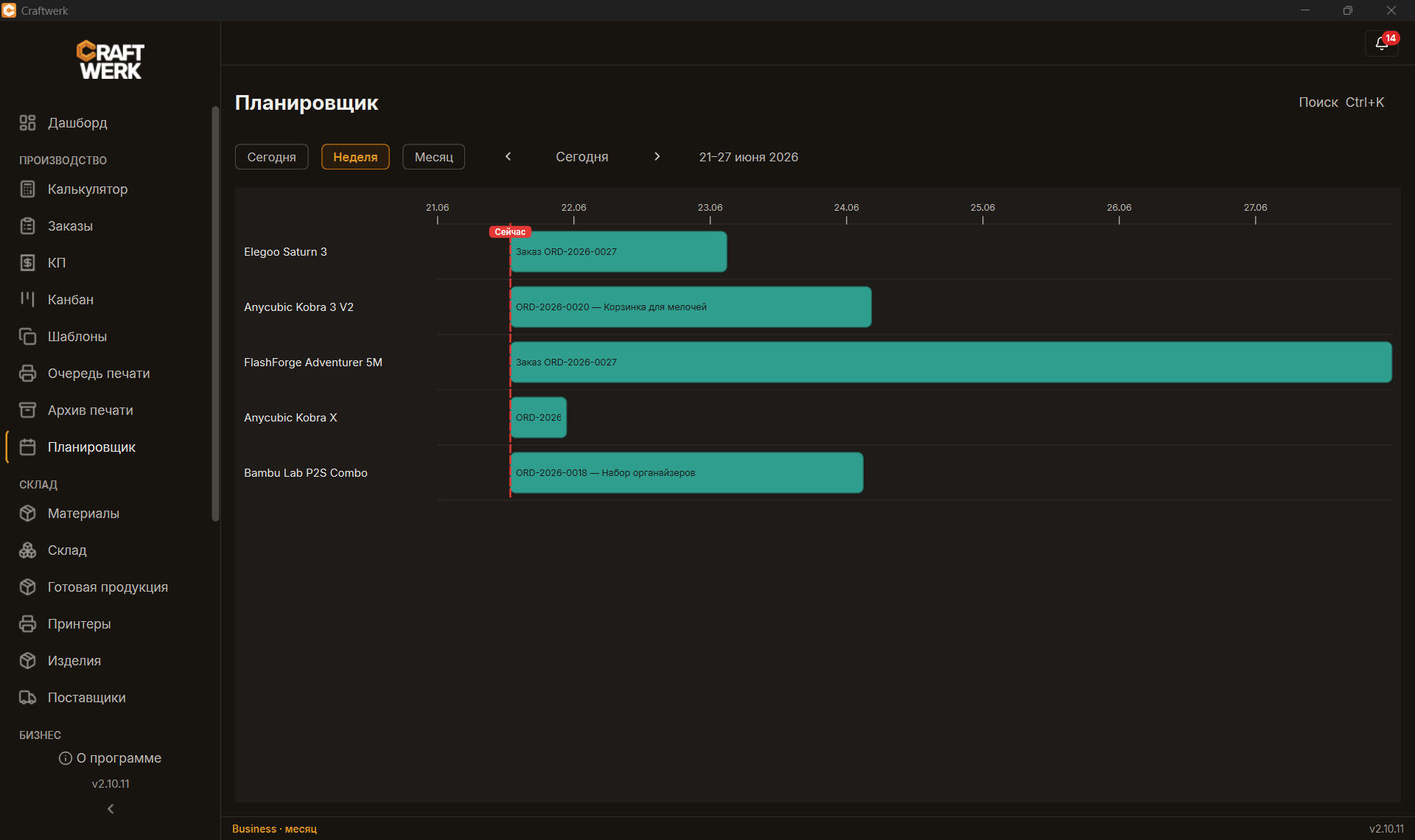Jump to today via center Сегодня button
Image resolution: width=1415 pixels, height=840 pixels.
(582, 157)
